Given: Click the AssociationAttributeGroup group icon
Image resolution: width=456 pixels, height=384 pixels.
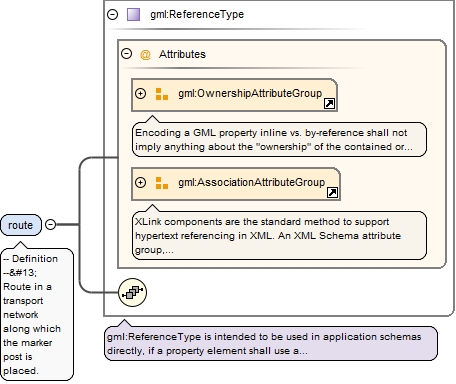Looking at the screenshot, I should click(x=162, y=183).
